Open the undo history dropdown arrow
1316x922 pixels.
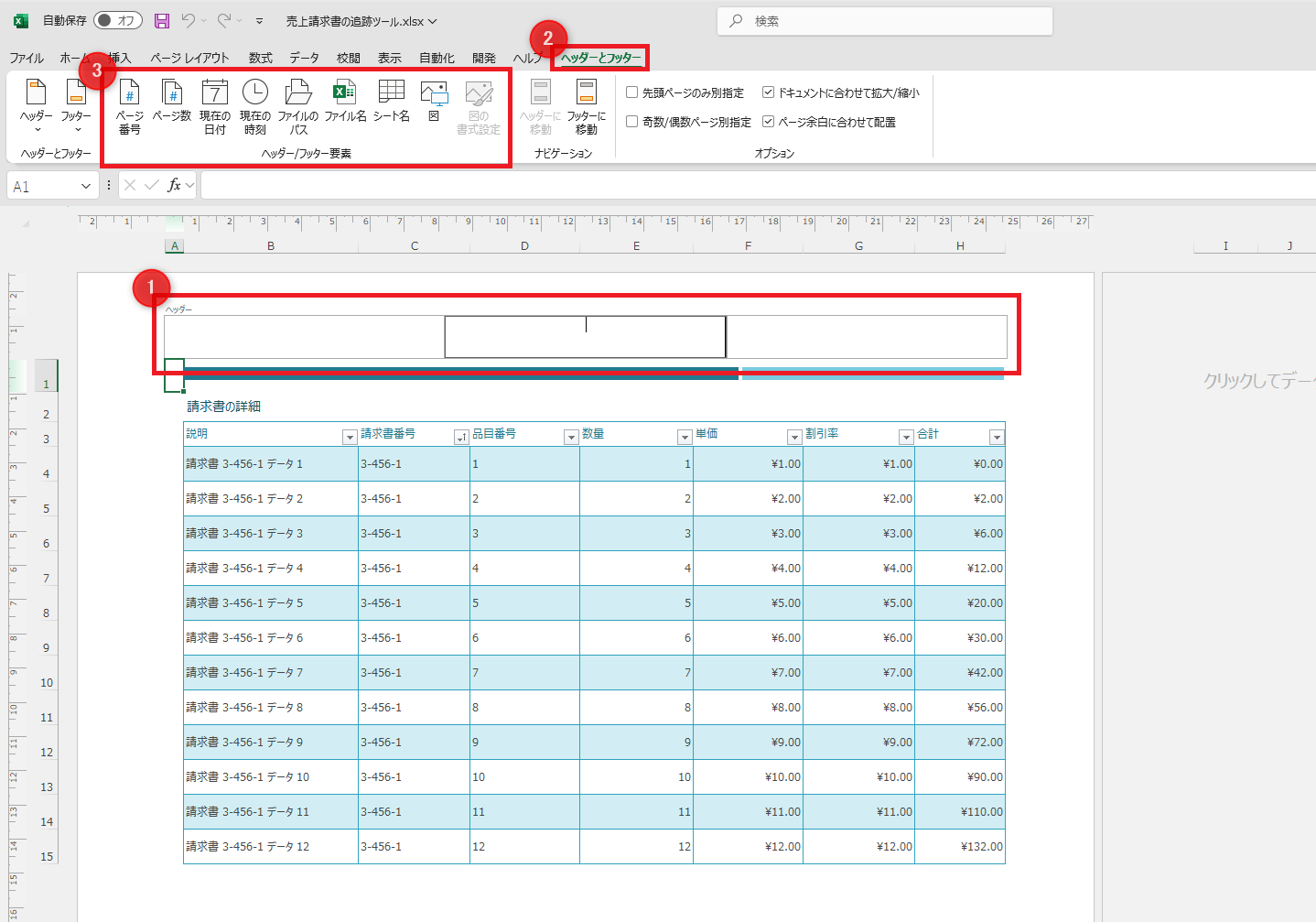(x=203, y=20)
